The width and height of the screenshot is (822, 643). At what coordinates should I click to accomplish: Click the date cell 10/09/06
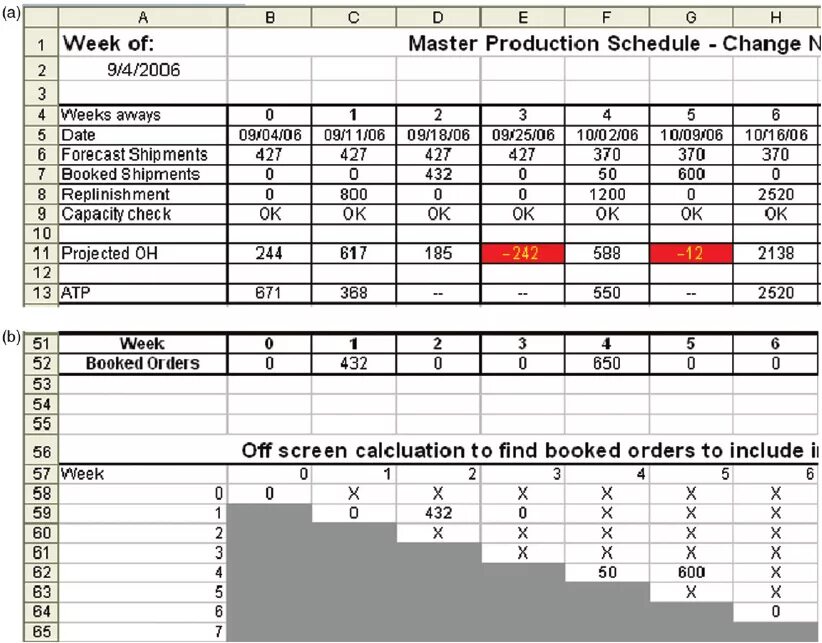691,135
